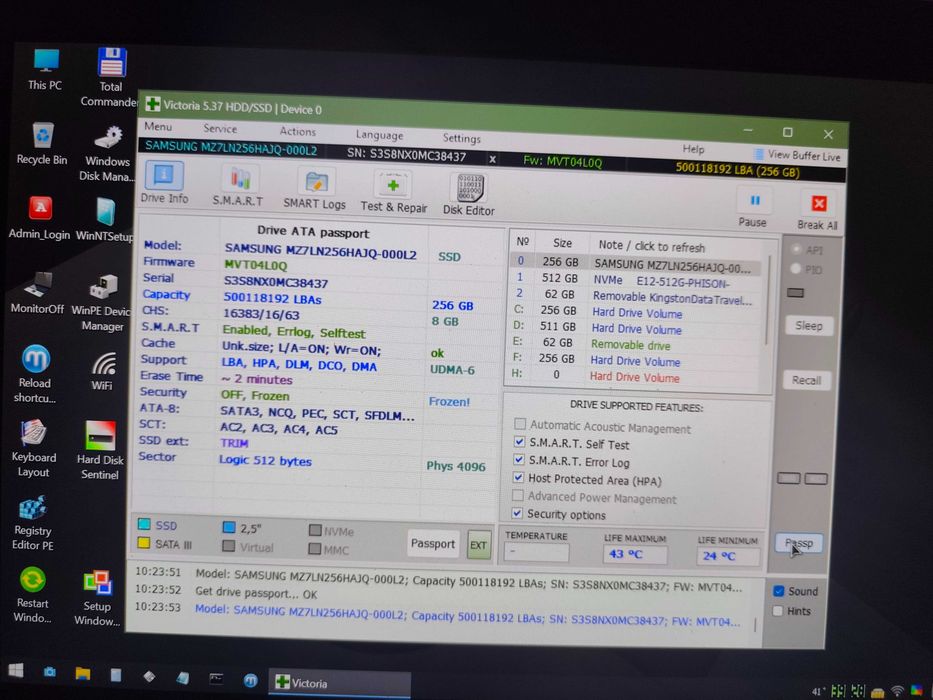Image resolution: width=933 pixels, height=700 pixels.
Task: Open This PC desktop icon
Action: (x=45, y=69)
